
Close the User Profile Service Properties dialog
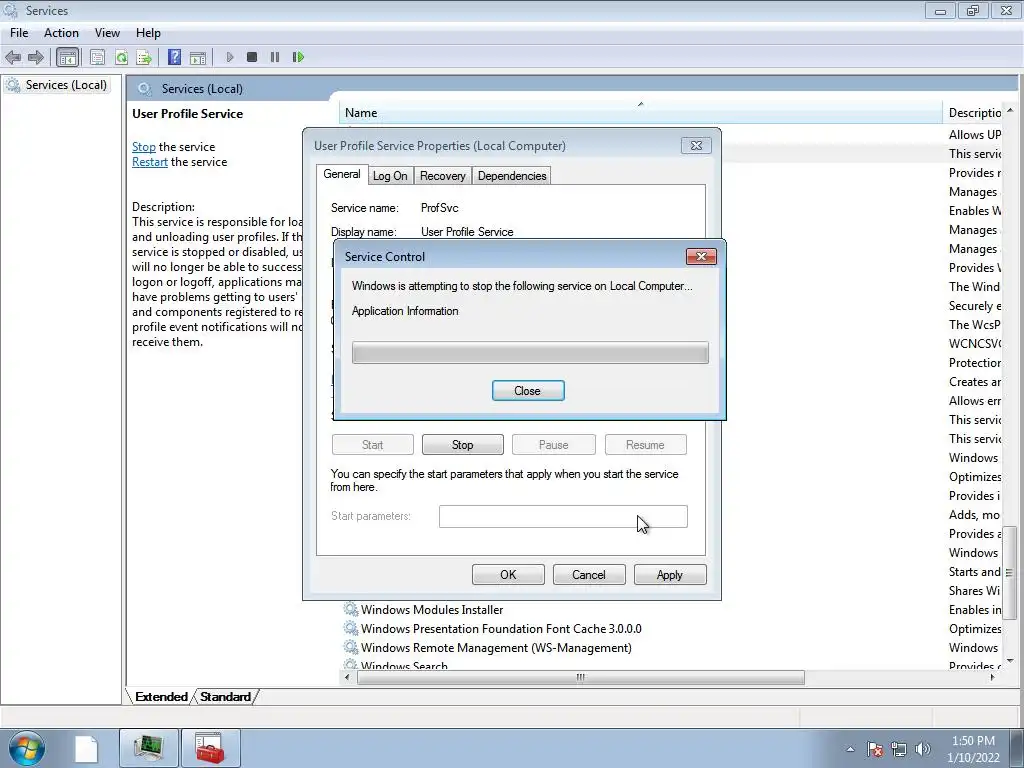[696, 146]
